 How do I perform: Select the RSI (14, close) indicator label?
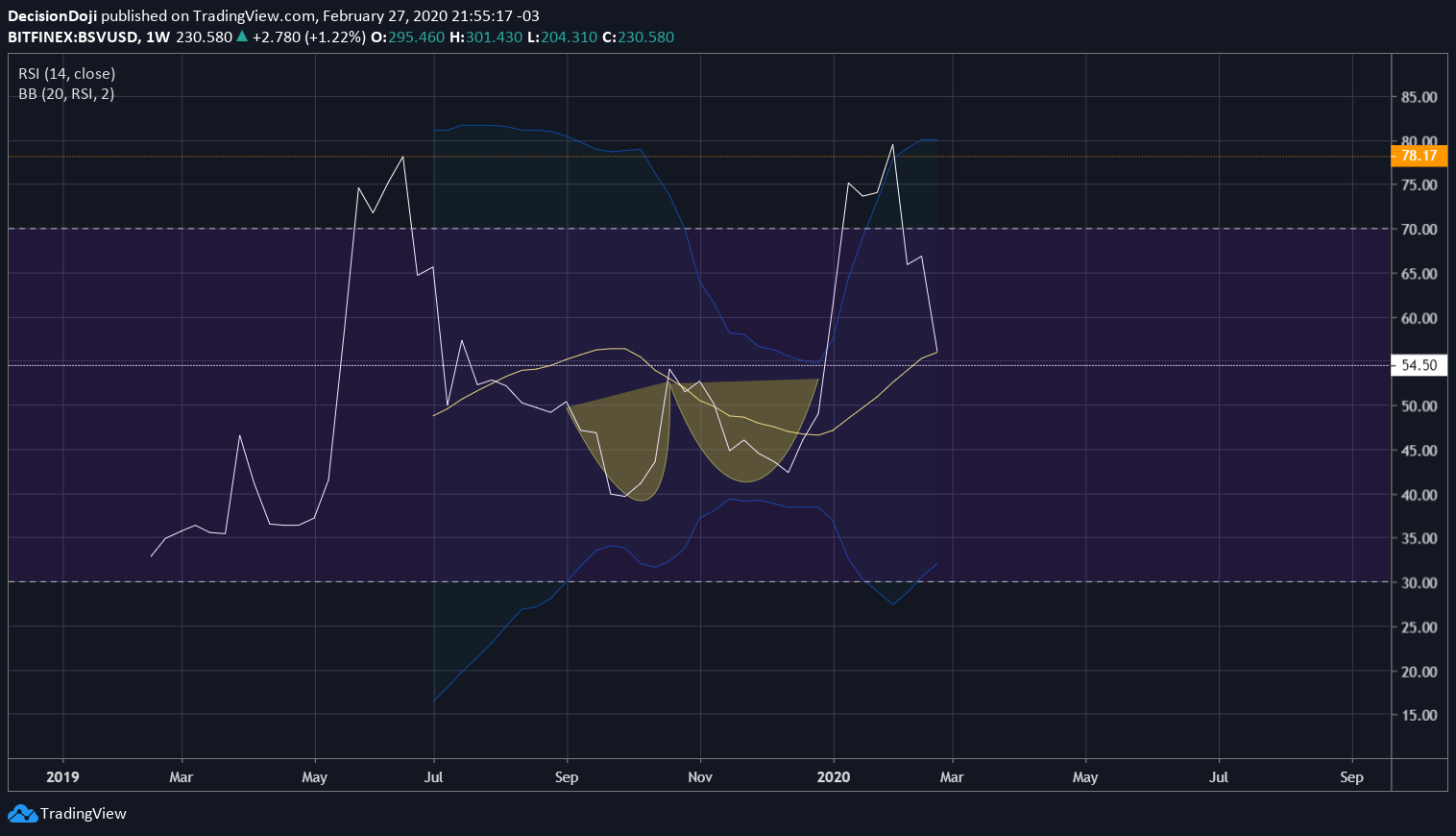coord(67,73)
